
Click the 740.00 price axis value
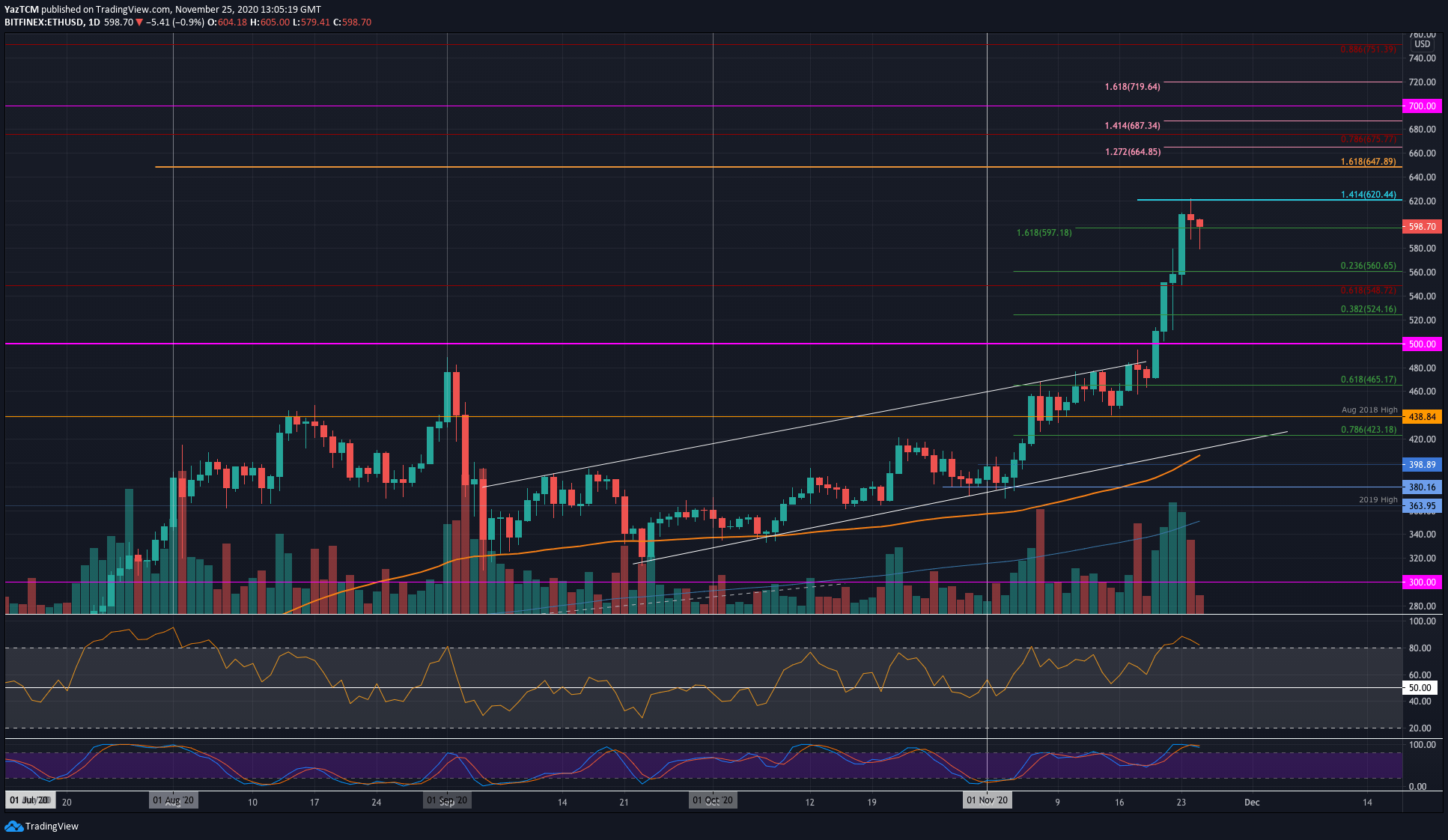tap(1422, 58)
